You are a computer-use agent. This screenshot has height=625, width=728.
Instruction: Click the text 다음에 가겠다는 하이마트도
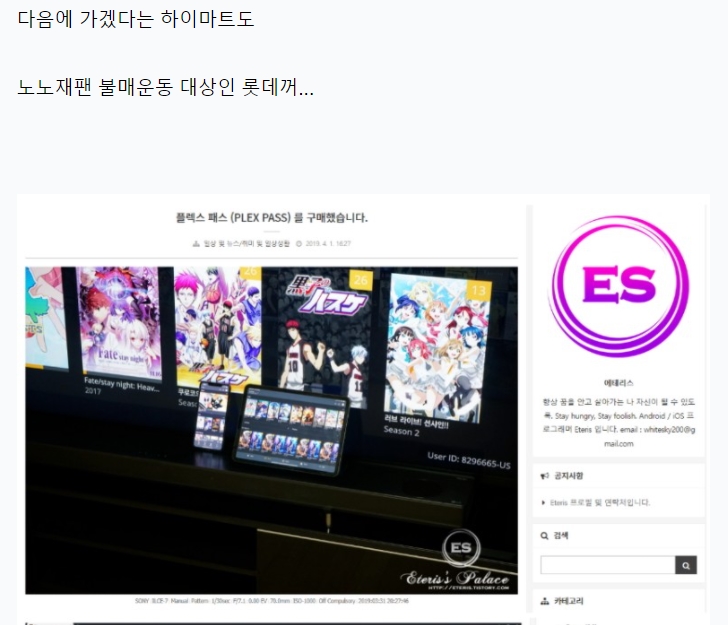click(x=136, y=20)
